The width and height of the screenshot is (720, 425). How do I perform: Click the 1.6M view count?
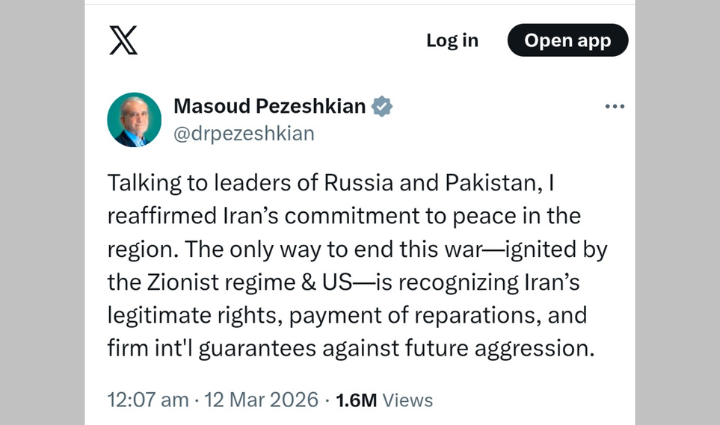tap(356, 400)
